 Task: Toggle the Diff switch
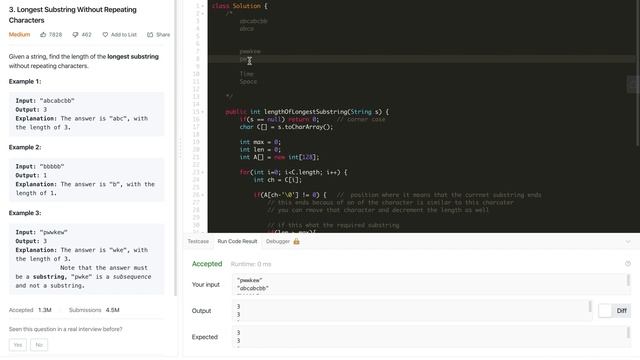(614, 311)
